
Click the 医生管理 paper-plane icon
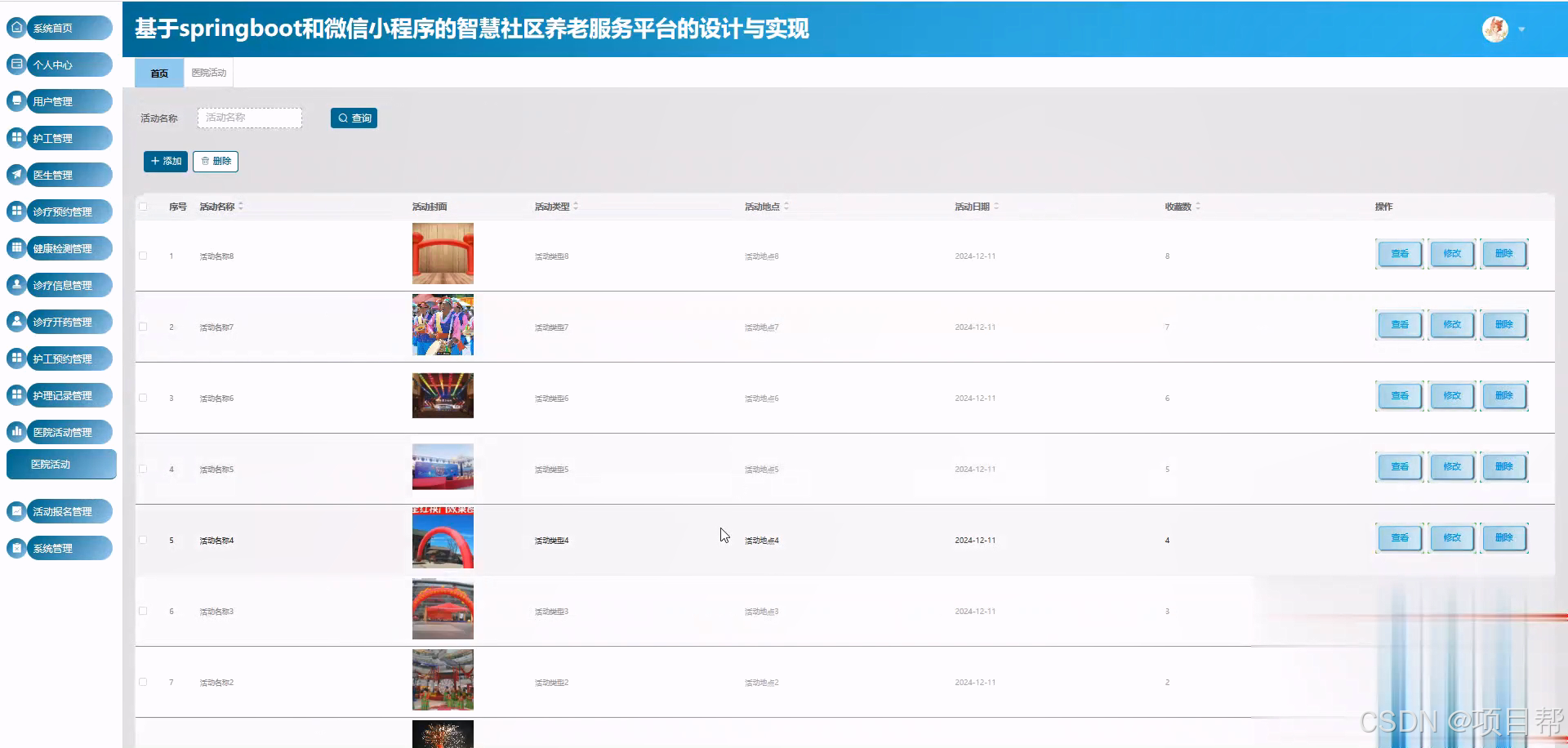point(16,174)
